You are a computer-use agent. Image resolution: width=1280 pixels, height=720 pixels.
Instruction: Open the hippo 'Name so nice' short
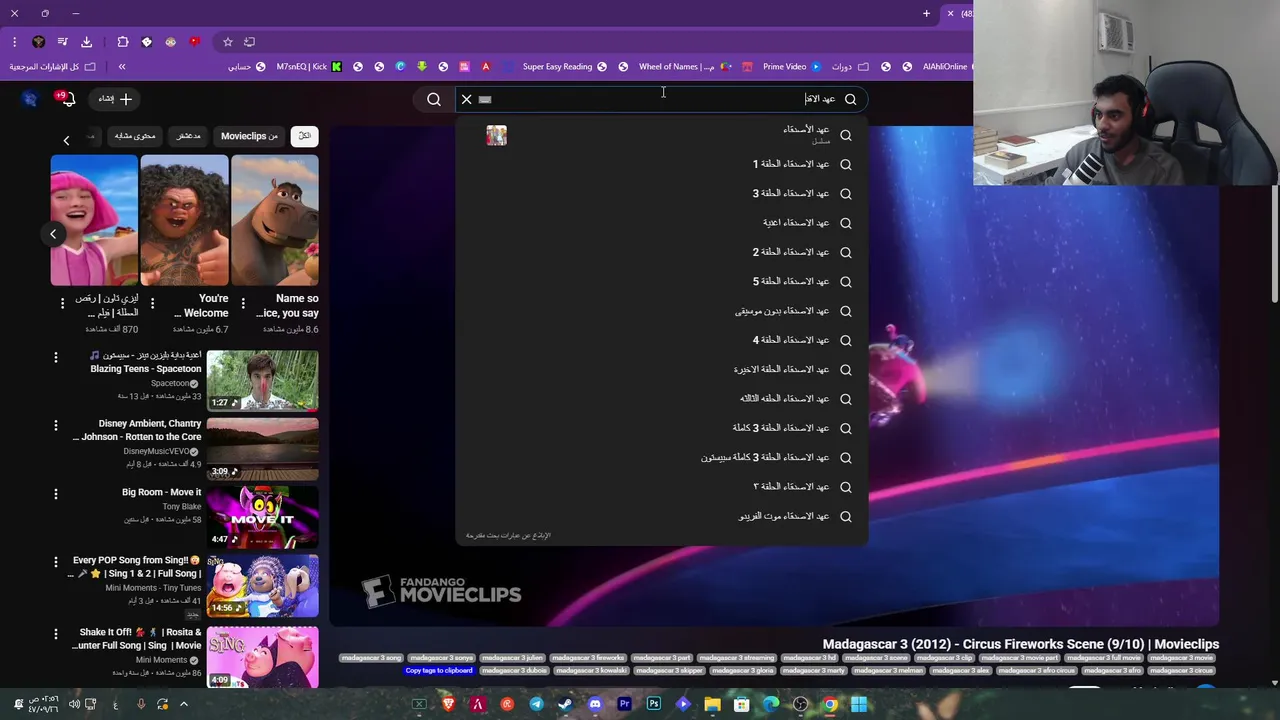point(275,220)
